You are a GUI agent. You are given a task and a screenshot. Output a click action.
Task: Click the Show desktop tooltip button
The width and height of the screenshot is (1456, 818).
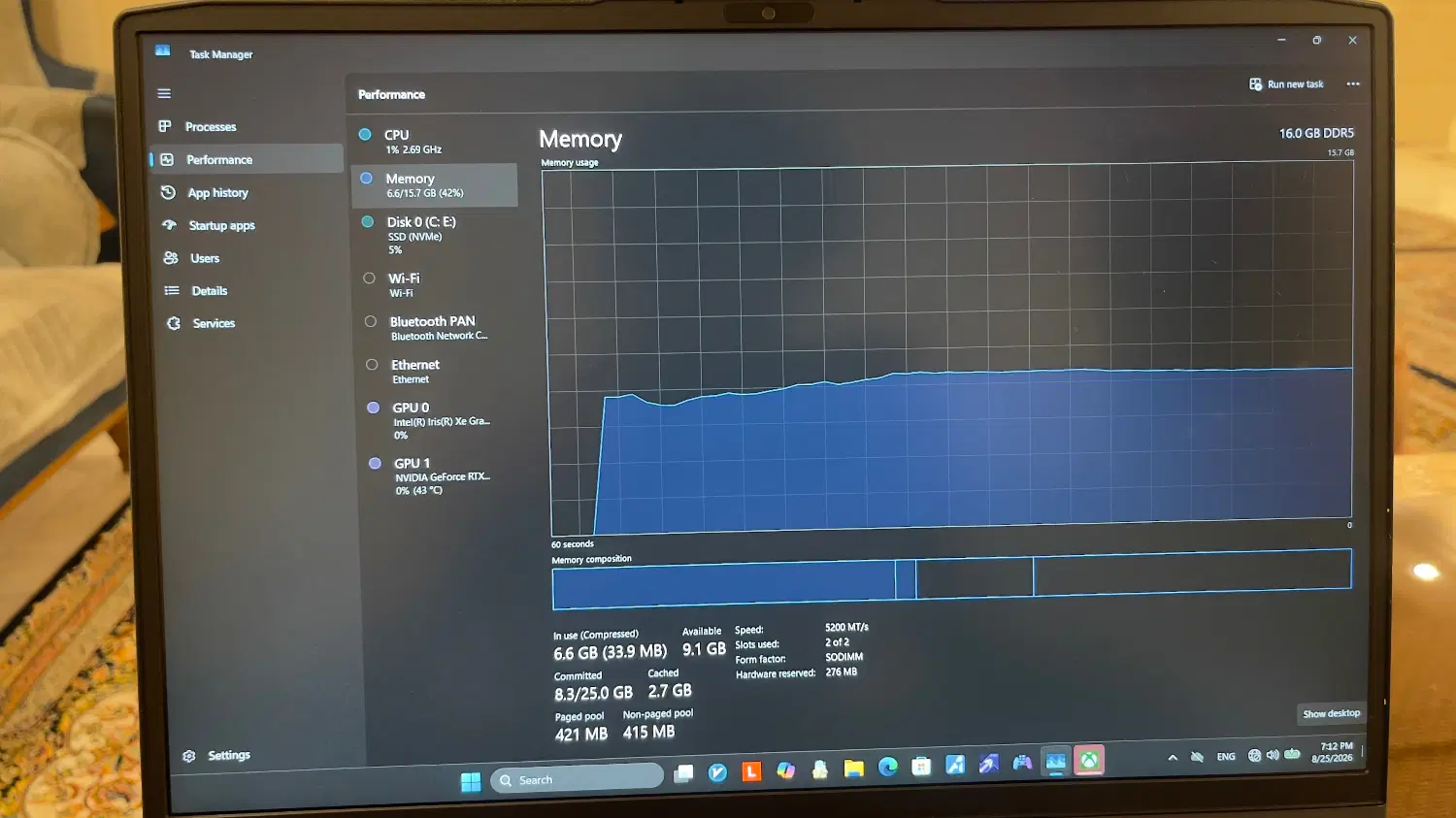tap(1331, 714)
